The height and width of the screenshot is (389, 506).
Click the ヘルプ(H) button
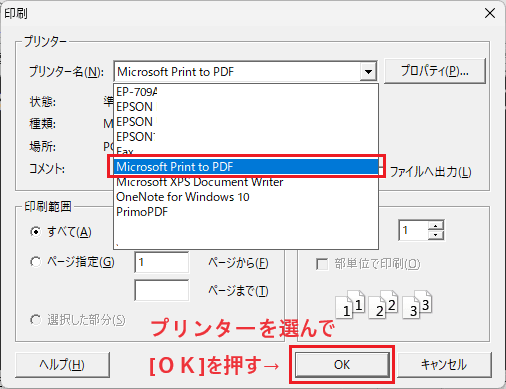62,365
